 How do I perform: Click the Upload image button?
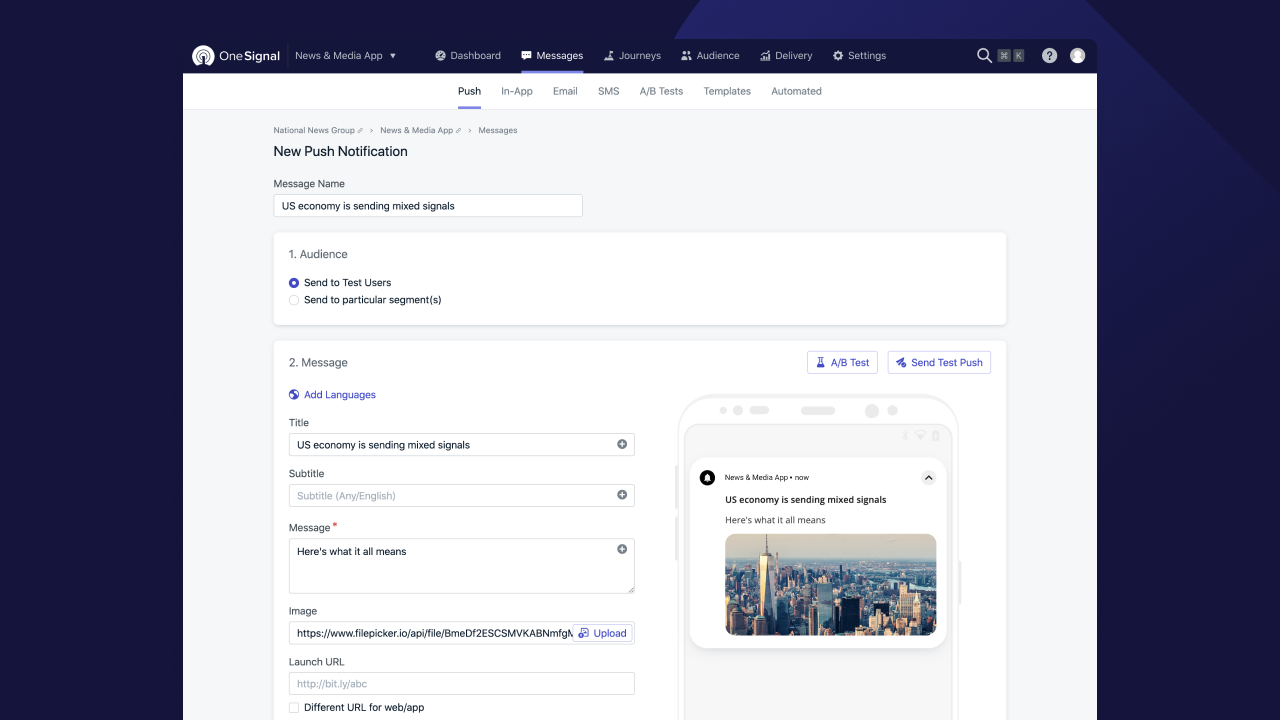602,633
